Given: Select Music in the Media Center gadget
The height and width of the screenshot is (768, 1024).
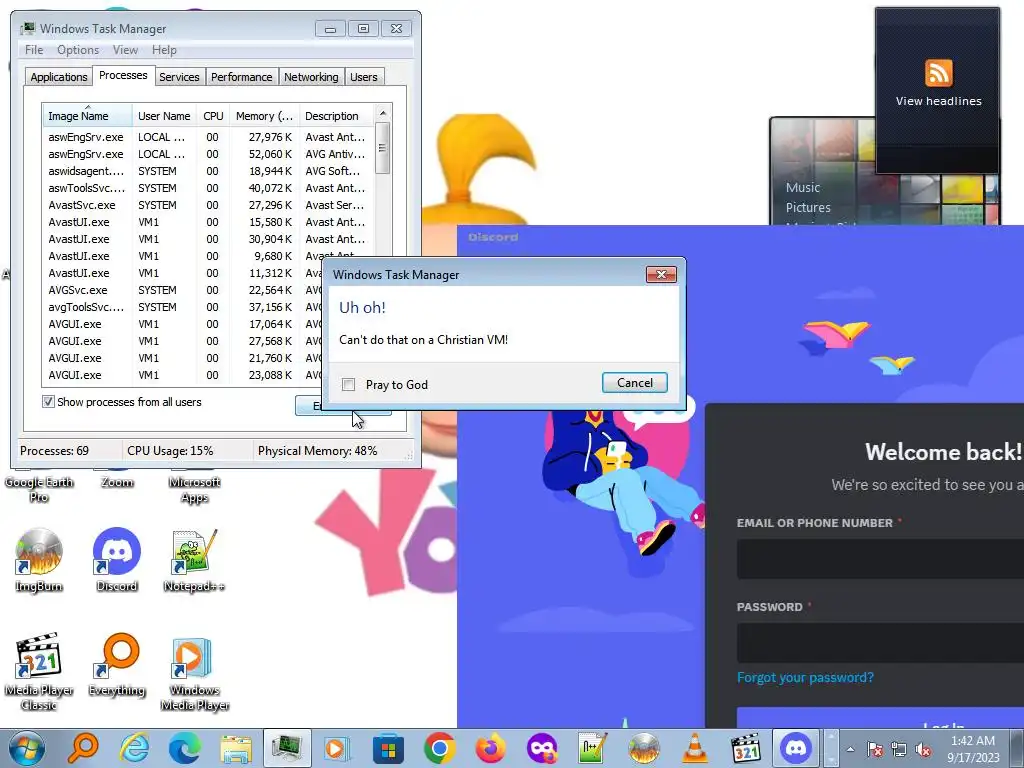Looking at the screenshot, I should pyautogui.click(x=803, y=187).
